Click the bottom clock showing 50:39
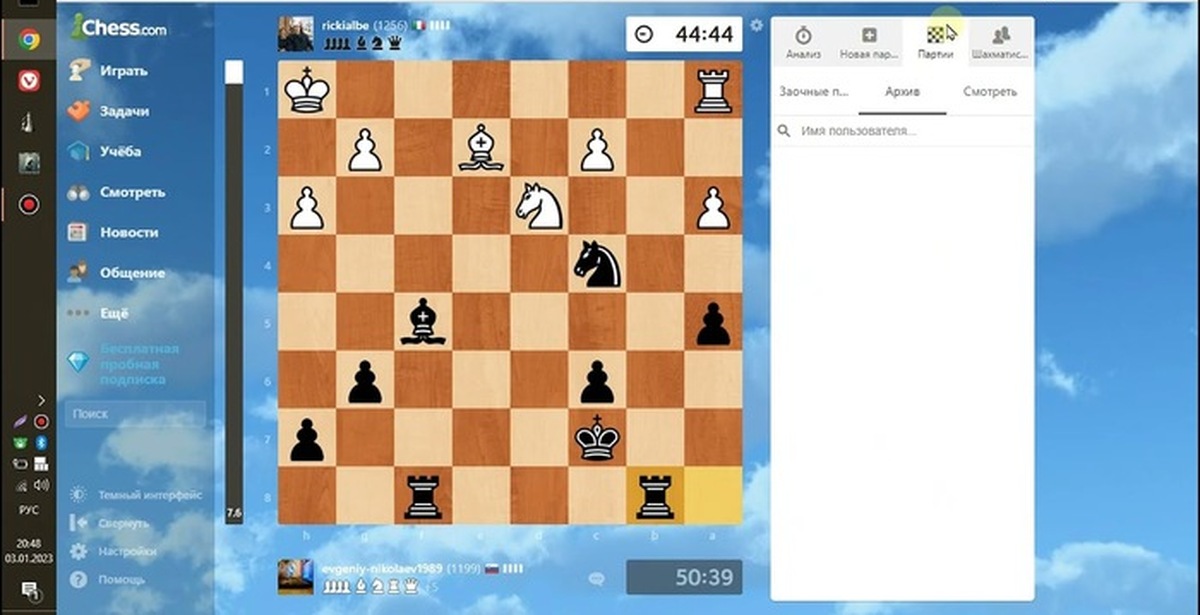The image size is (1200, 615). coord(684,577)
